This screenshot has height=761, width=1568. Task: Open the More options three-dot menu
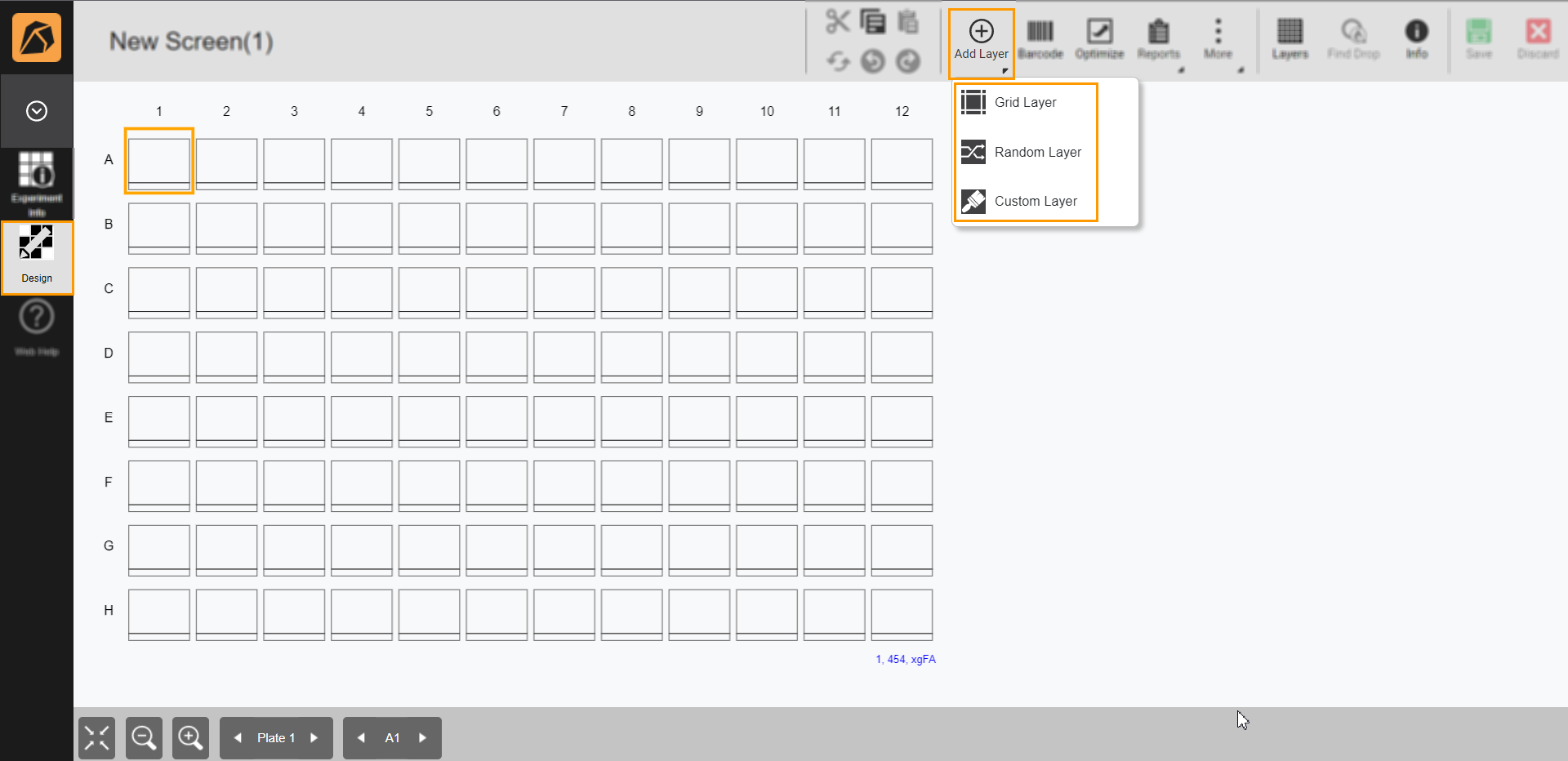tap(1218, 39)
